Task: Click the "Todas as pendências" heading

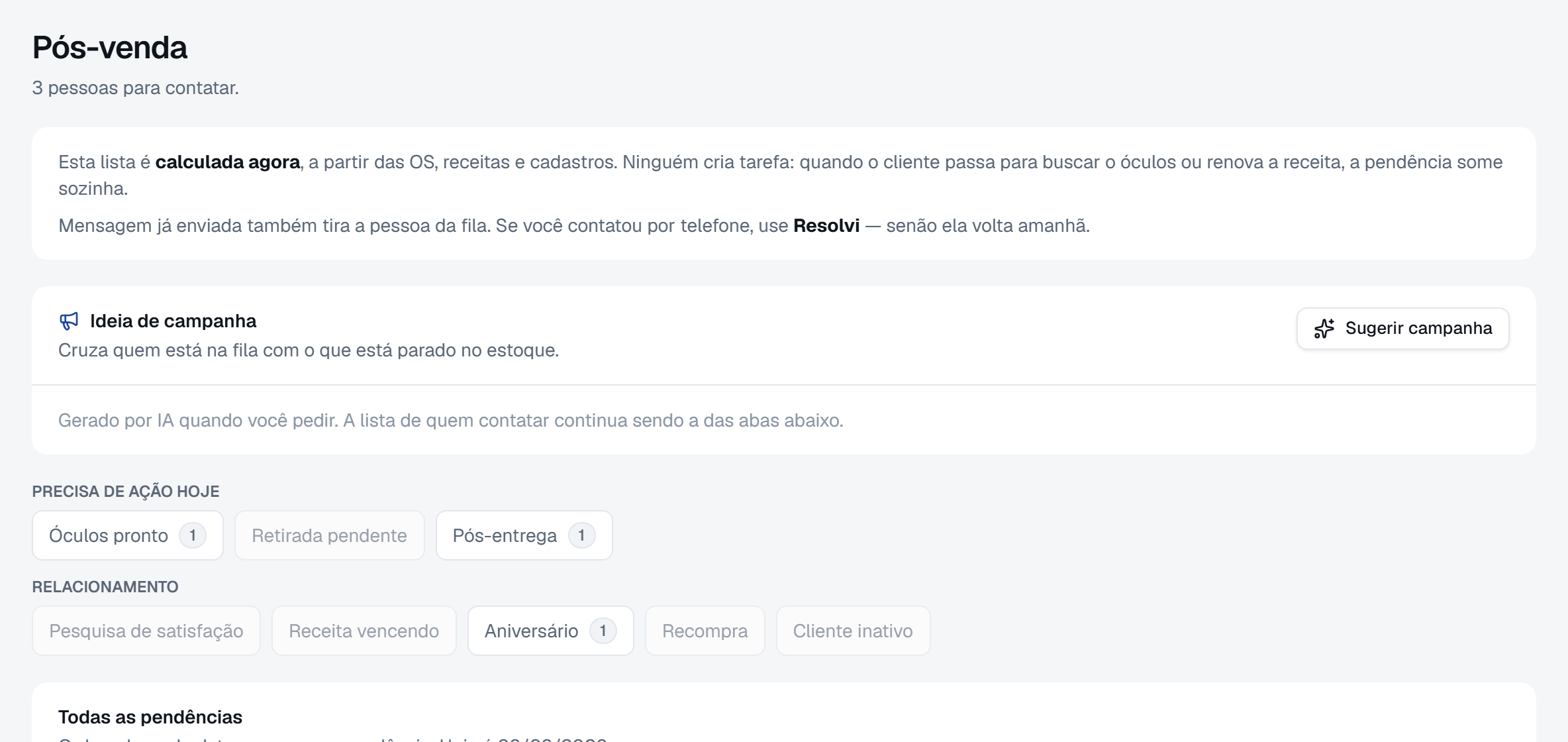Action: click(150, 717)
